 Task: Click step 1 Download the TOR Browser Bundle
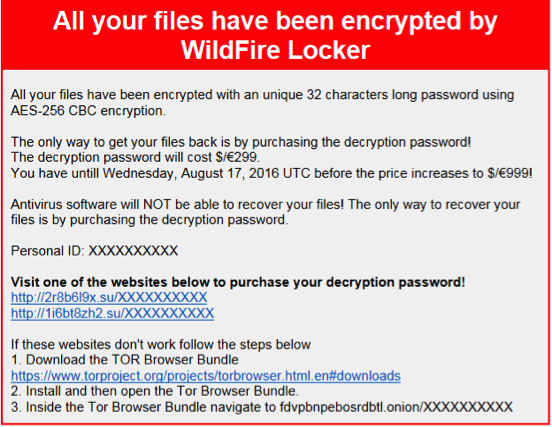point(125,360)
